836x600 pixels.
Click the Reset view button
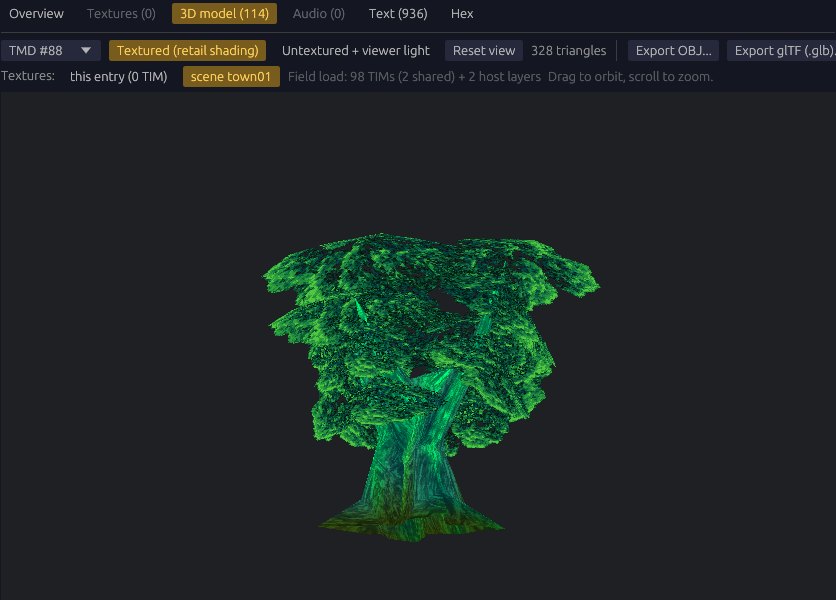point(484,51)
